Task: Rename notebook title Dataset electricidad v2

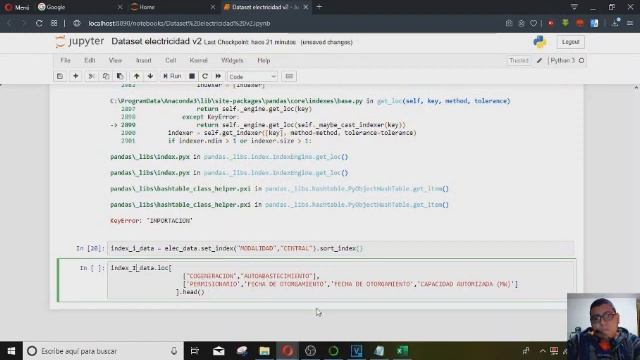Action: point(156,42)
